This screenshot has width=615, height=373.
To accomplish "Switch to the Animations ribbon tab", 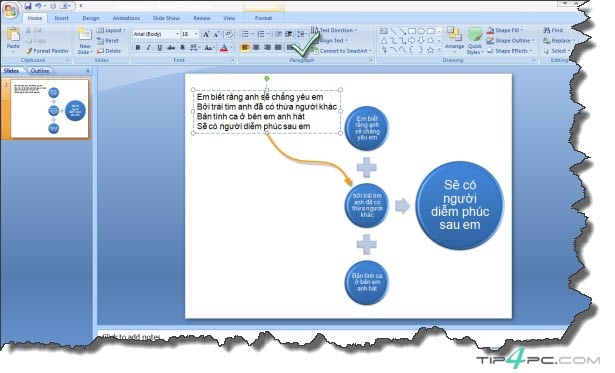I will coord(126,18).
